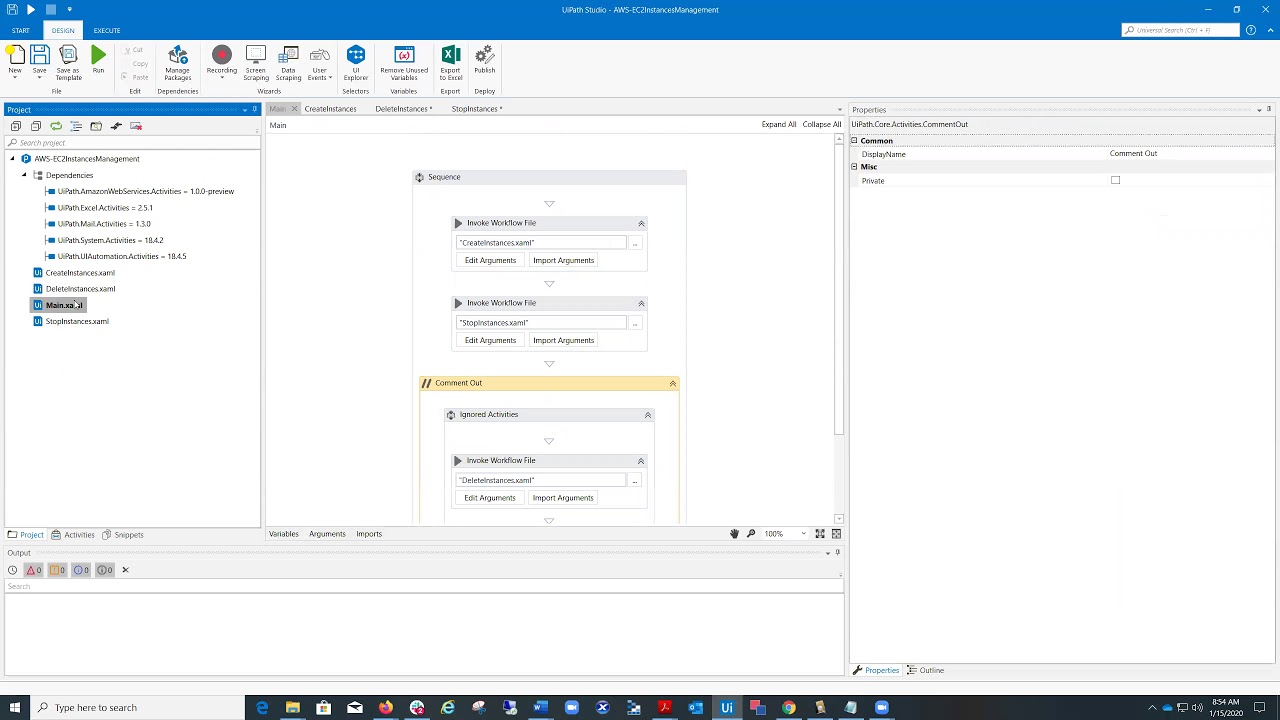This screenshot has height=720, width=1280.
Task: Fit workflow to screen icon
Action: (x=820, y=534)
